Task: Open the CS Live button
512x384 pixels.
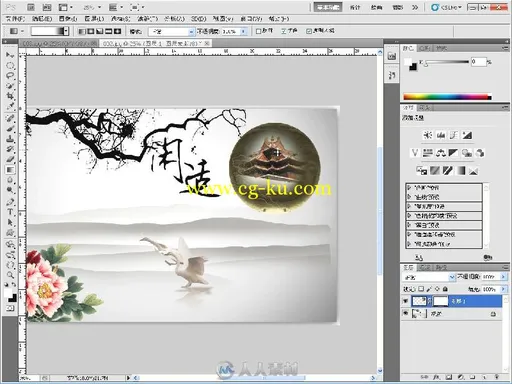Action: [446, 7]
